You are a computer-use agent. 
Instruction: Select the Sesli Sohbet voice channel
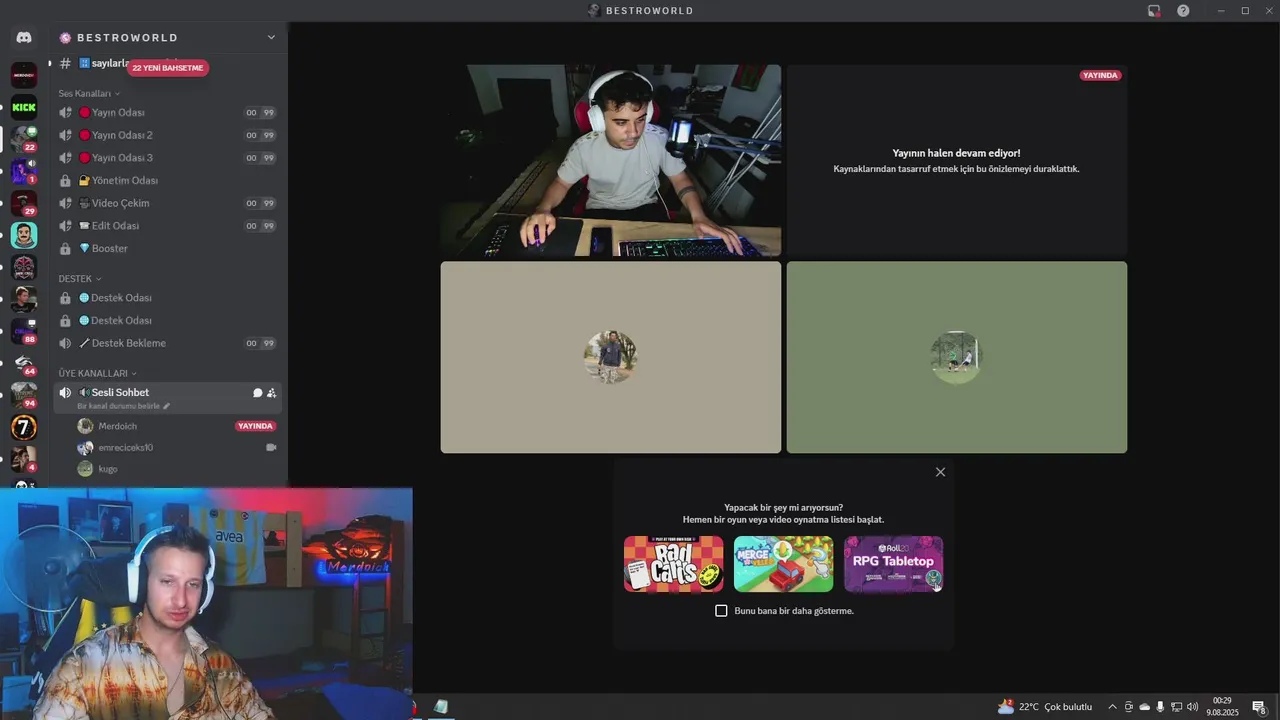click(x=167, y=397)
